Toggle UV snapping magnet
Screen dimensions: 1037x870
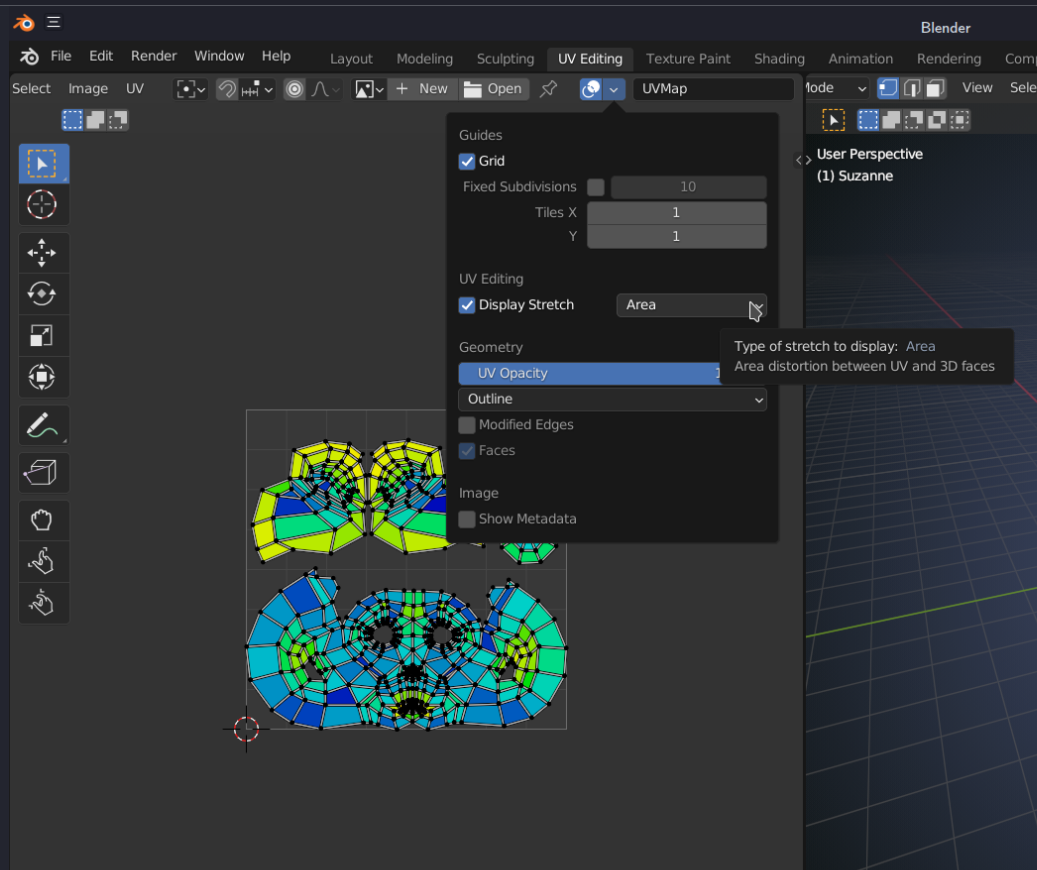(227, 89)
